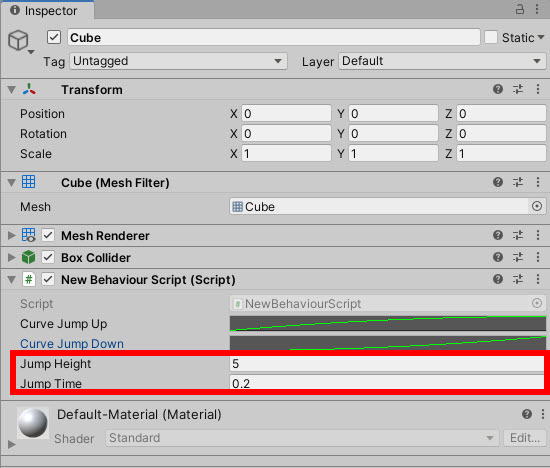The height and width of the screenshot is (468, 550).
Task: Open the Inspector tab options menu
Action: pyautogui.click(x=537, y=9)
